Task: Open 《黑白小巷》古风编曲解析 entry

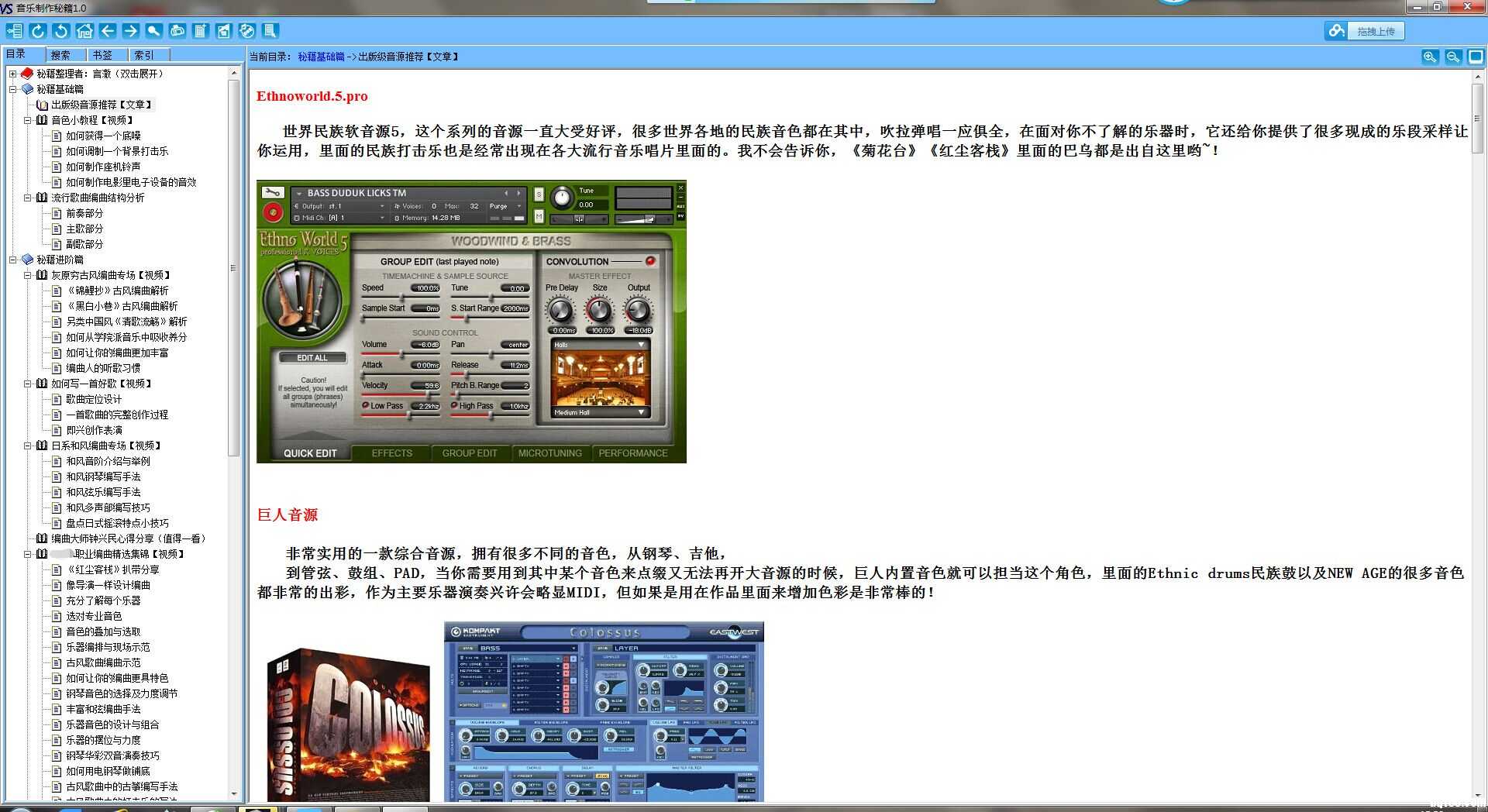Action: coord(122,306)
